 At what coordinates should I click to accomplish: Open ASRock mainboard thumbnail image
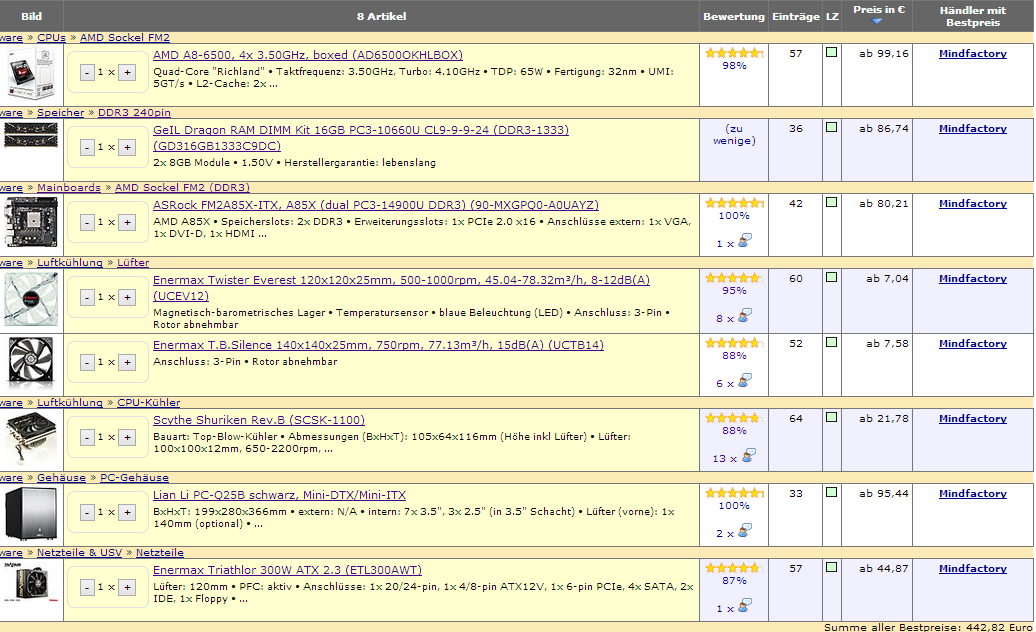pyautogui.click(x=31, y=222)
